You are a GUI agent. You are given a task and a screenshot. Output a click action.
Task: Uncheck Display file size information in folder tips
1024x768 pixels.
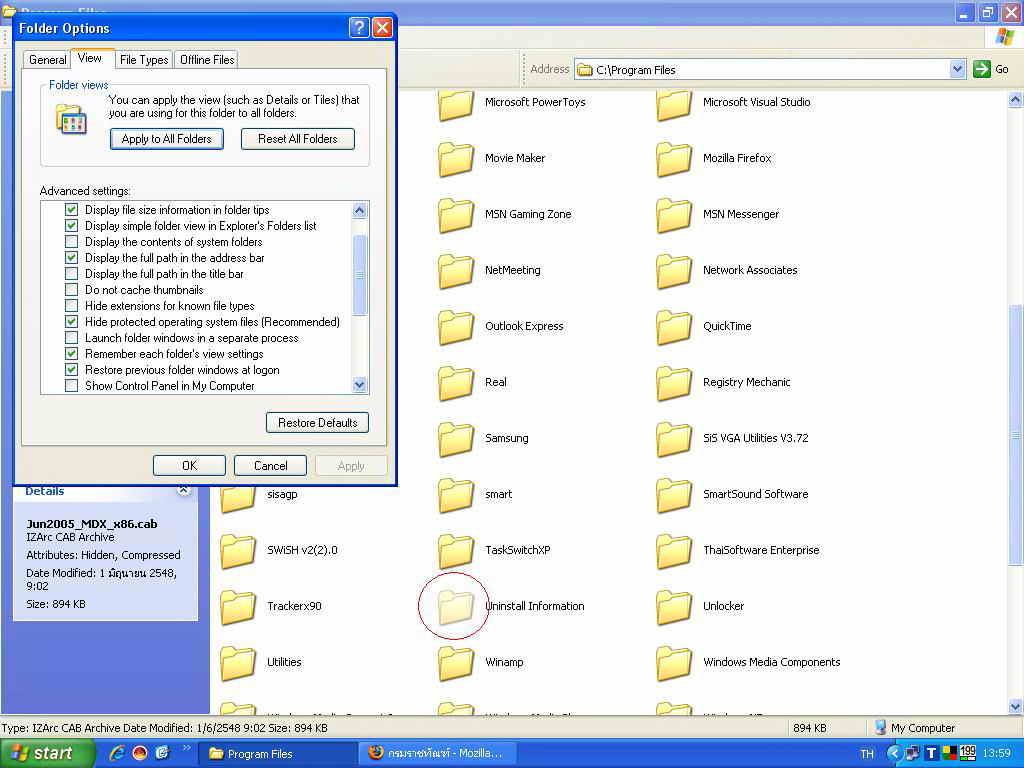click(71, 210)
